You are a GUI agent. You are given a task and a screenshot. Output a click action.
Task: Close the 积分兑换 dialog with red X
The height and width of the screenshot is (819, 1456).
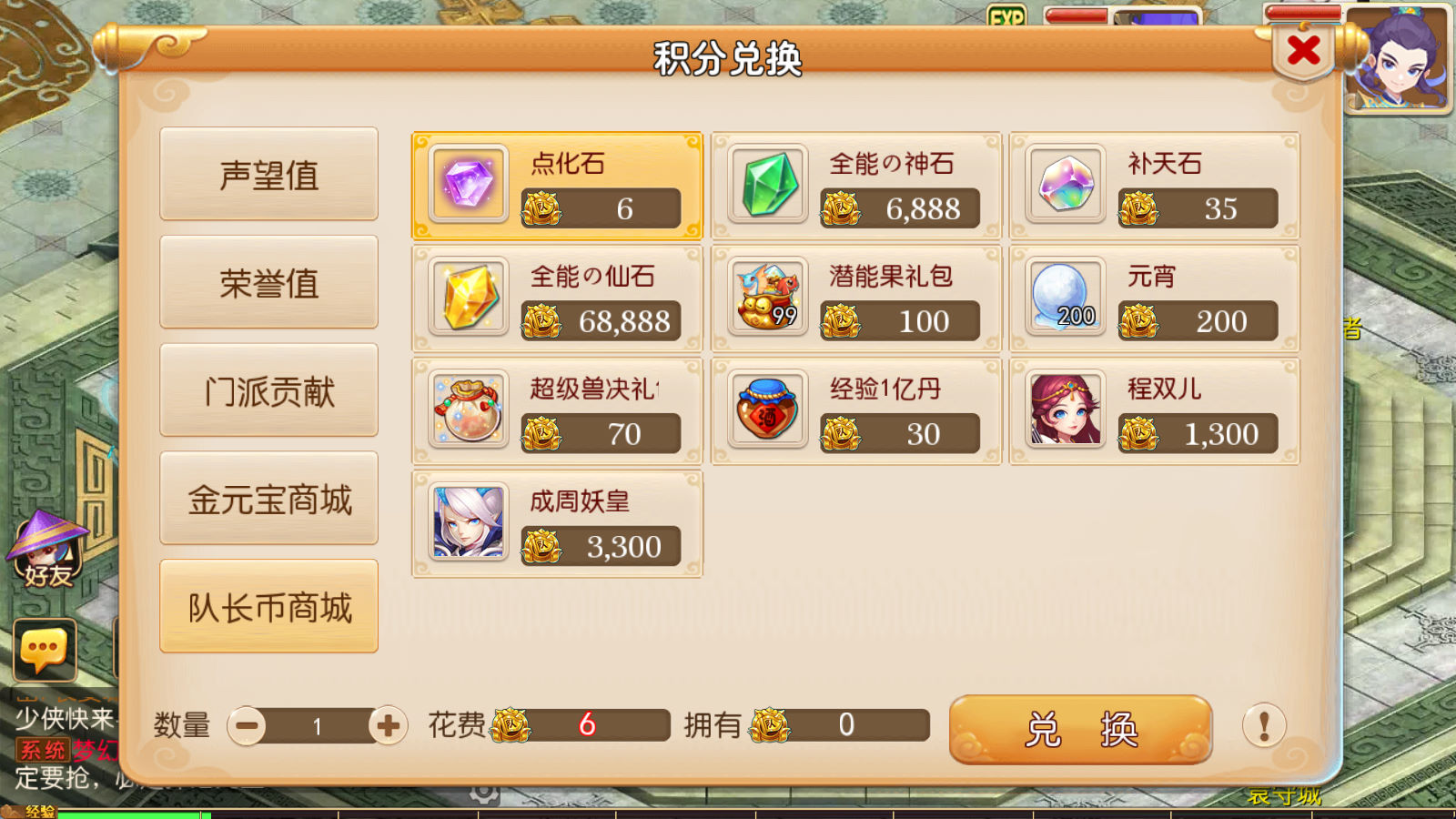pos(1304,51)
